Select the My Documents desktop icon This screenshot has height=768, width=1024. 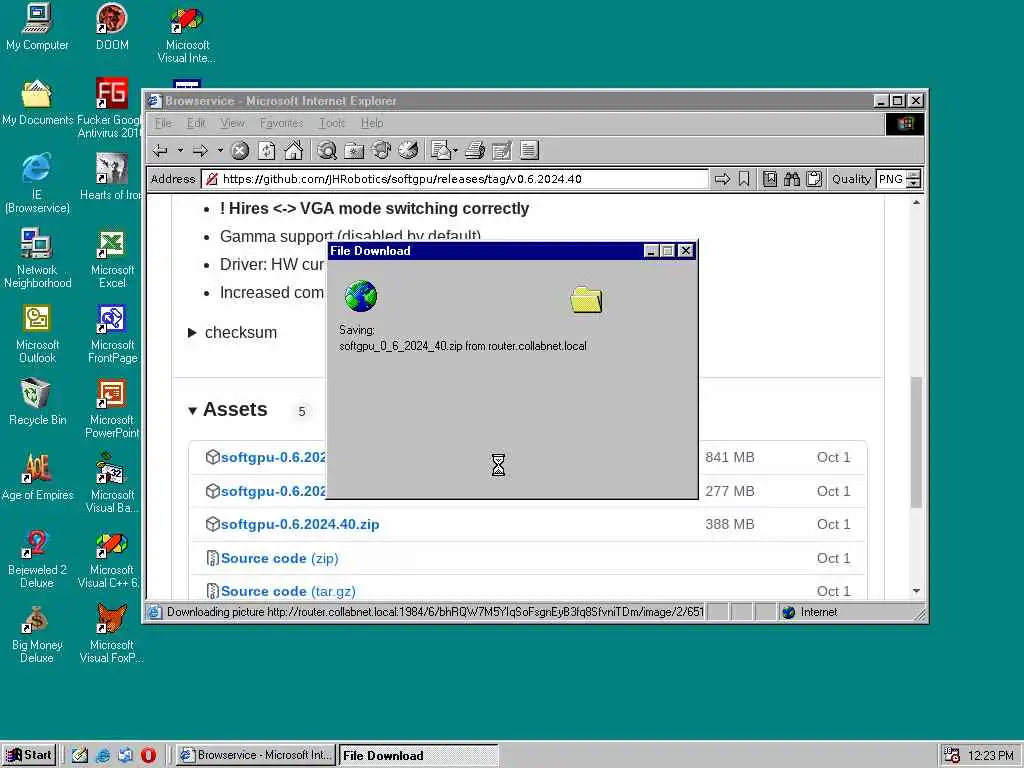click(x=37, y=103)
